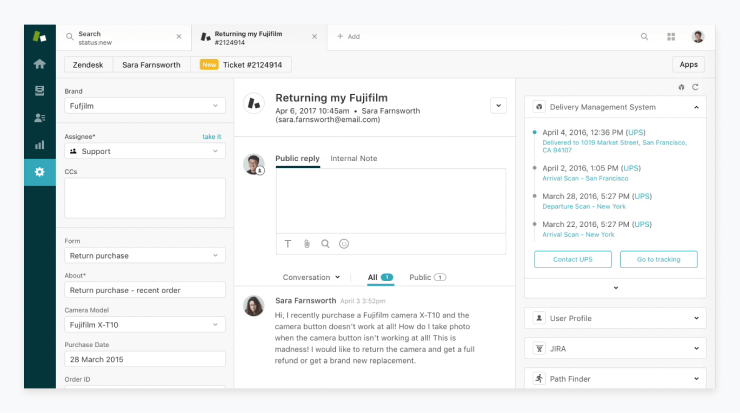Click the Go to tracking button
The image size is (740, 413).
(x=658, y=259)
